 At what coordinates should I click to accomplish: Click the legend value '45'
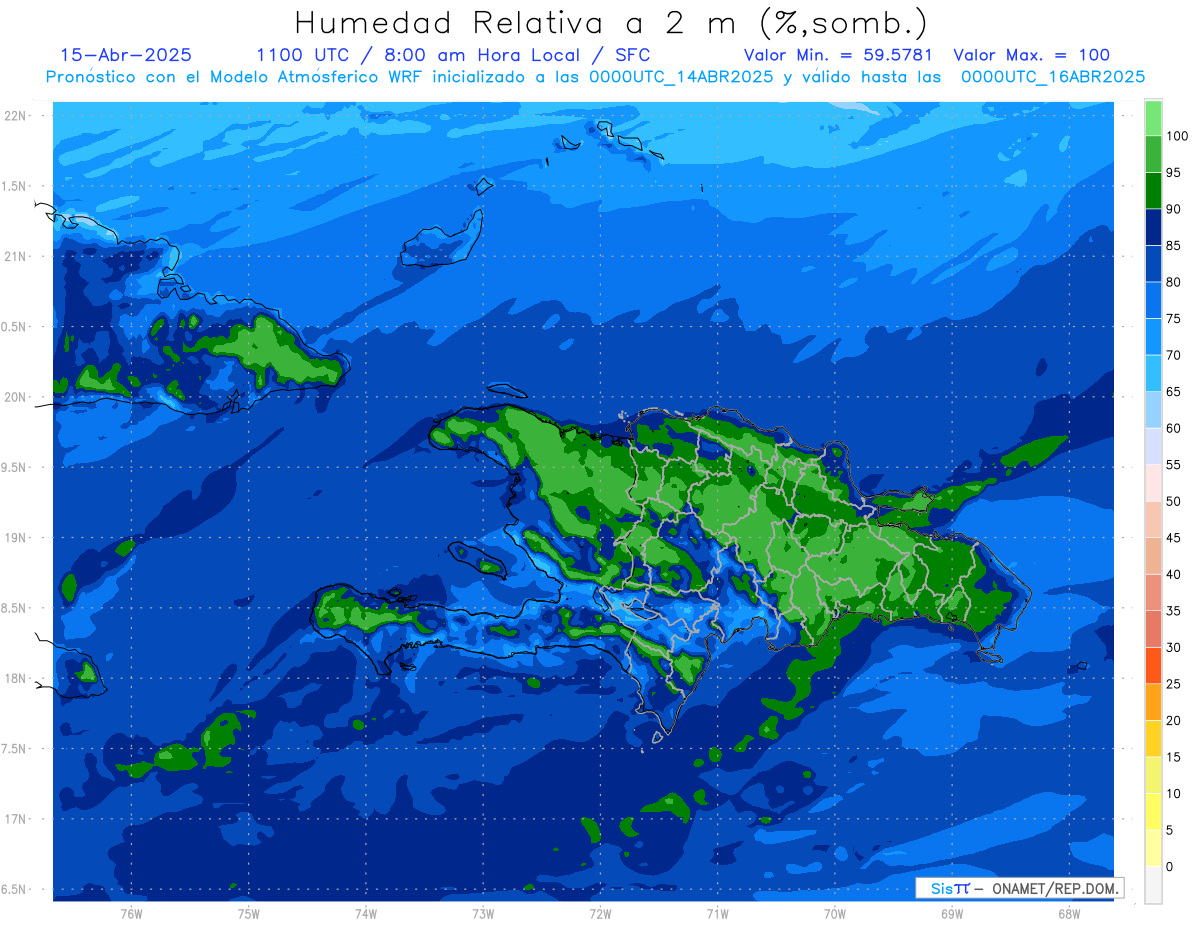(x=1173, y=538)
